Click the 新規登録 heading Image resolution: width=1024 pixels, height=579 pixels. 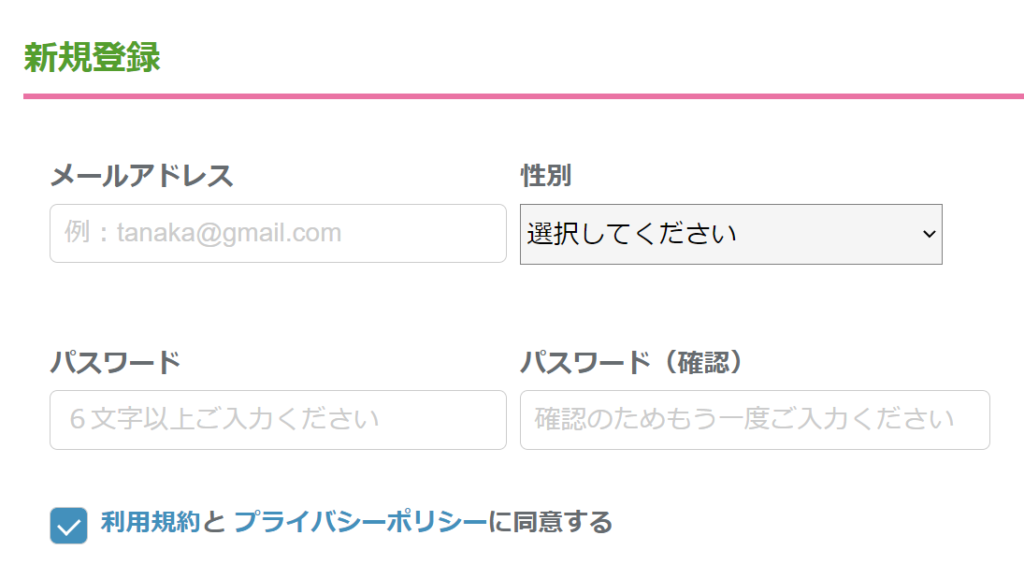92,58
